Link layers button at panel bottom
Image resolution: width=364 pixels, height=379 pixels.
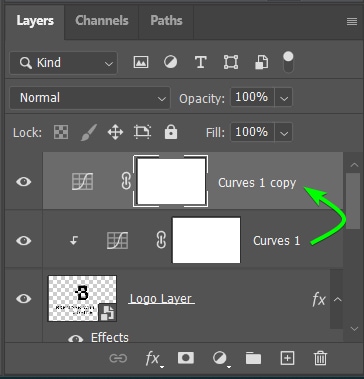pos(118,358)
